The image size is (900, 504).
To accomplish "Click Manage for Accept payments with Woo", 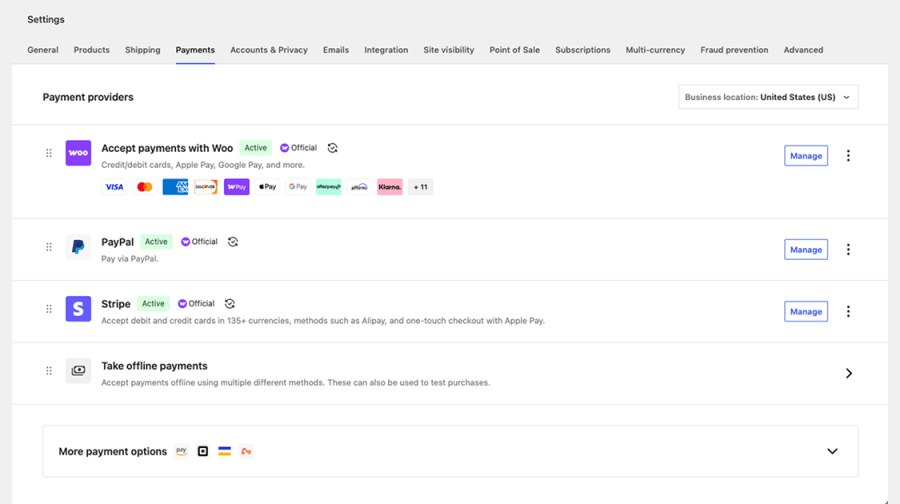I will point(806,156).
